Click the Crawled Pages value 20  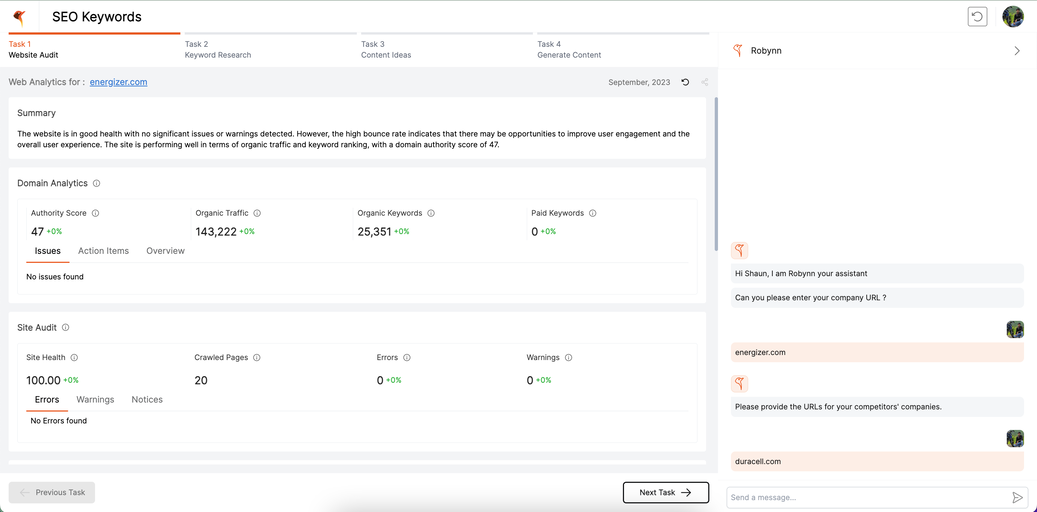click(x=200, y=380)
